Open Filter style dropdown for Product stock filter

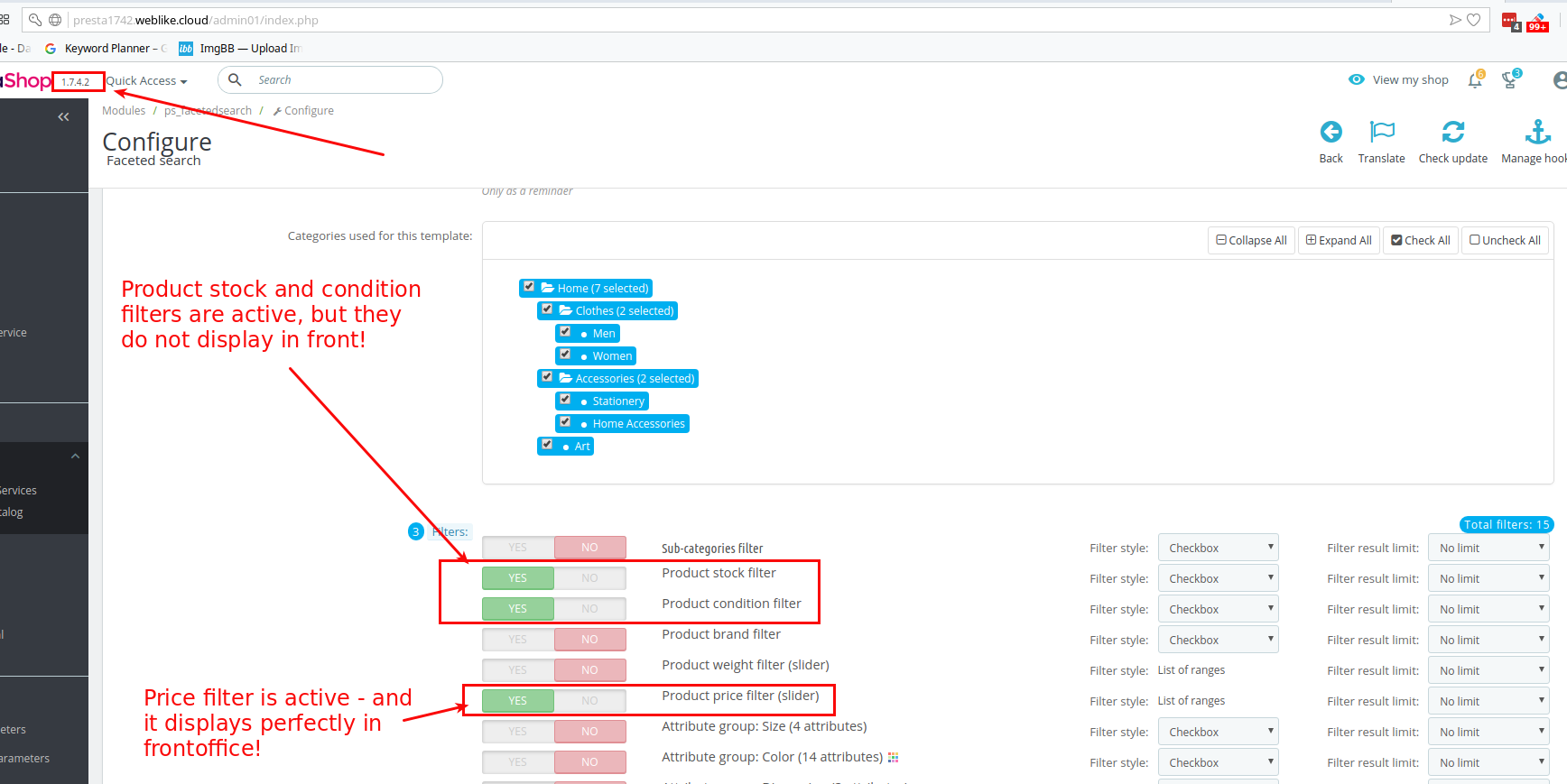pyautogui.click(x=1219, y=578)
